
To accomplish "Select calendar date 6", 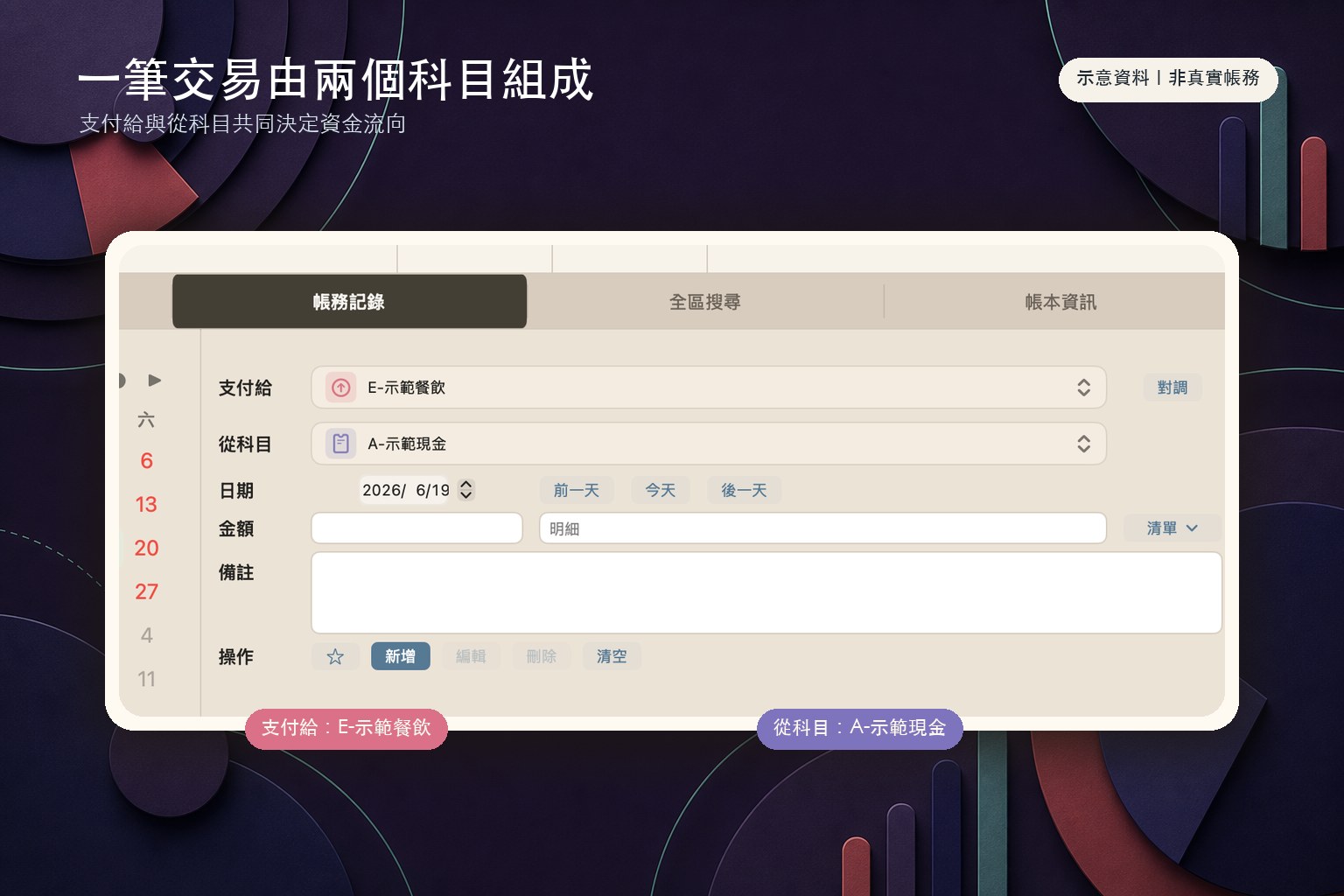I will click(x=146, y=461).
